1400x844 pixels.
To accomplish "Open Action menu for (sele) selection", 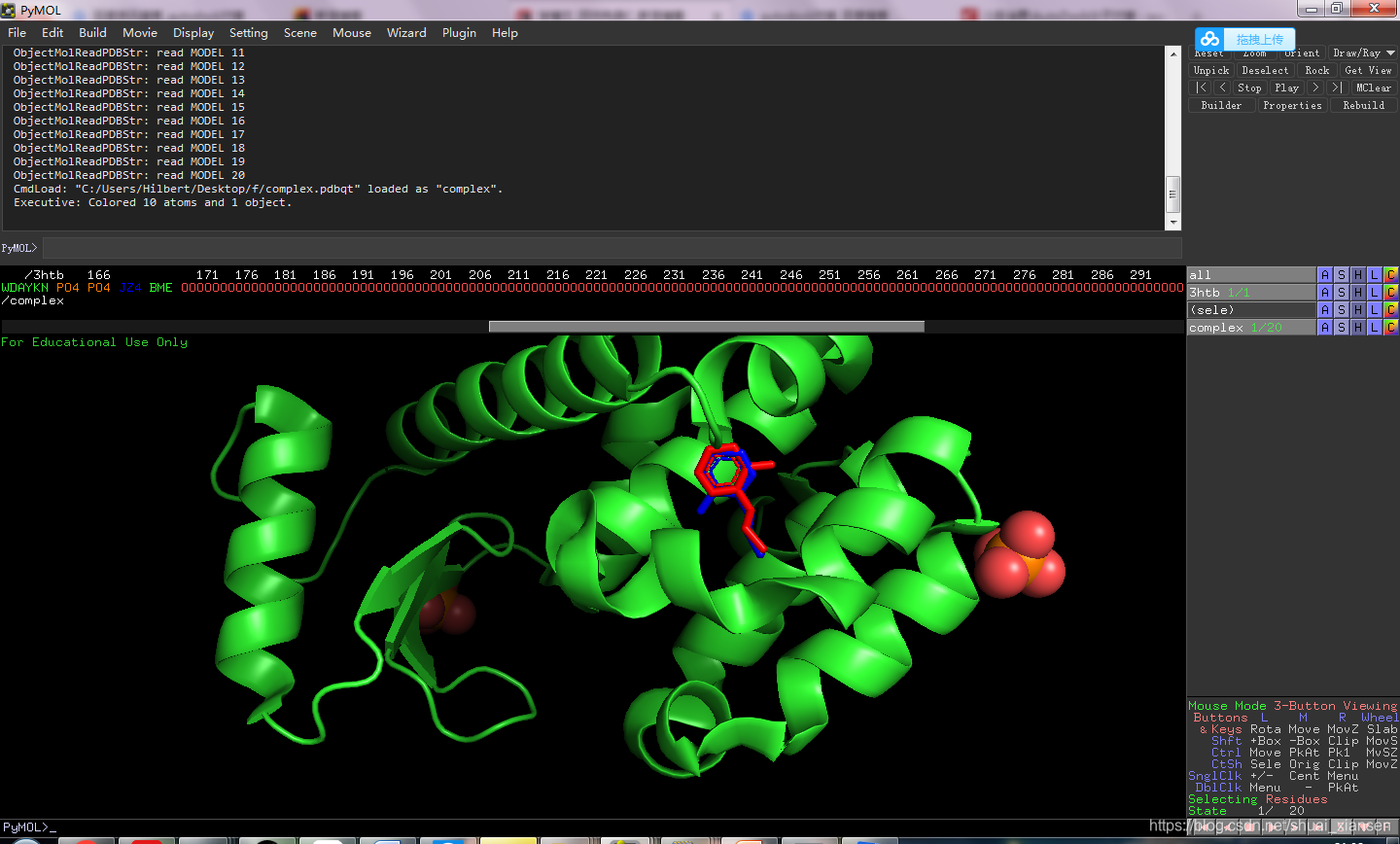I will click(x=1324, y=310).
